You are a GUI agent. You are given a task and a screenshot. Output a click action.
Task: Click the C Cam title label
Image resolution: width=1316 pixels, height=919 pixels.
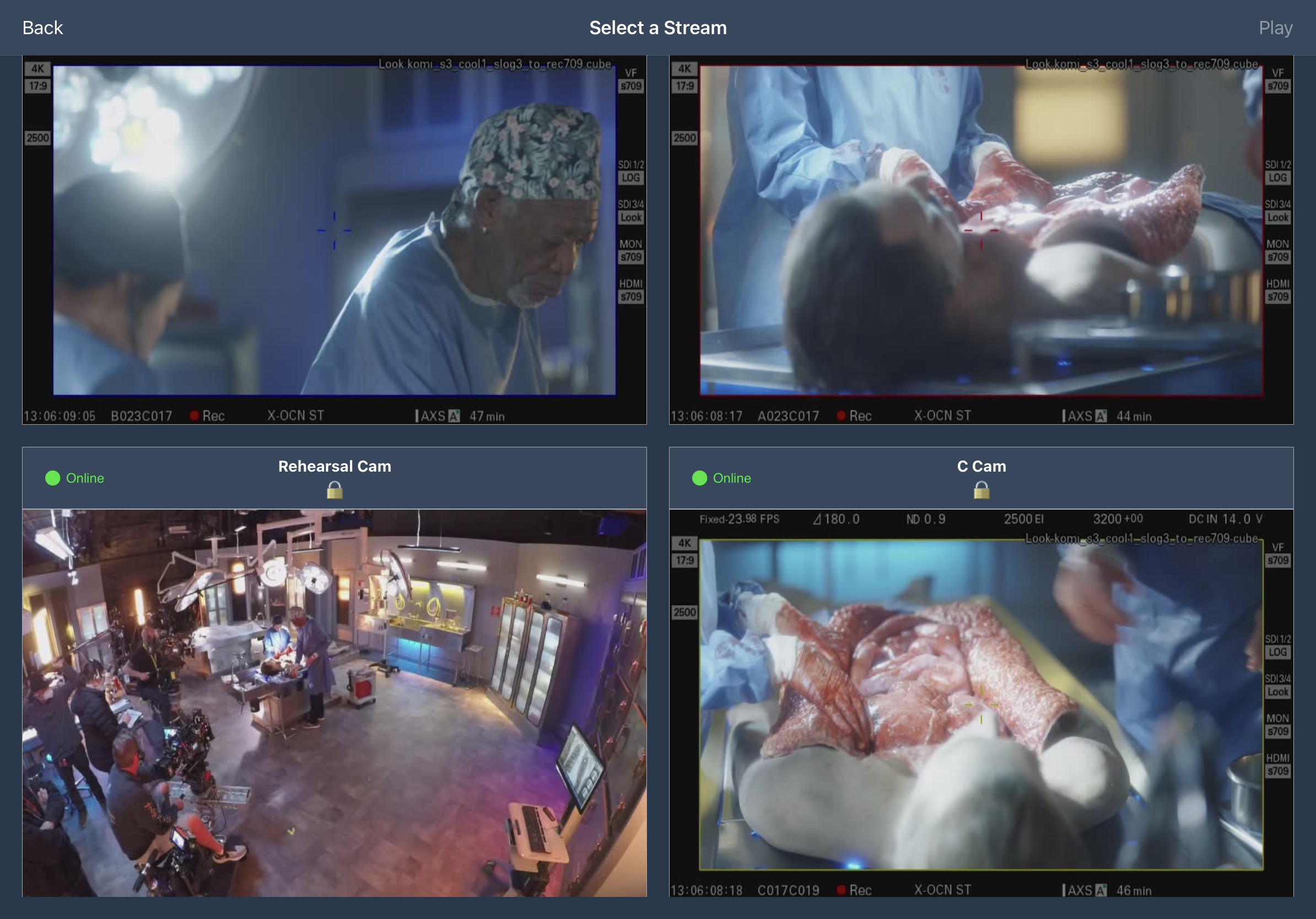click(x=981, y=466)
